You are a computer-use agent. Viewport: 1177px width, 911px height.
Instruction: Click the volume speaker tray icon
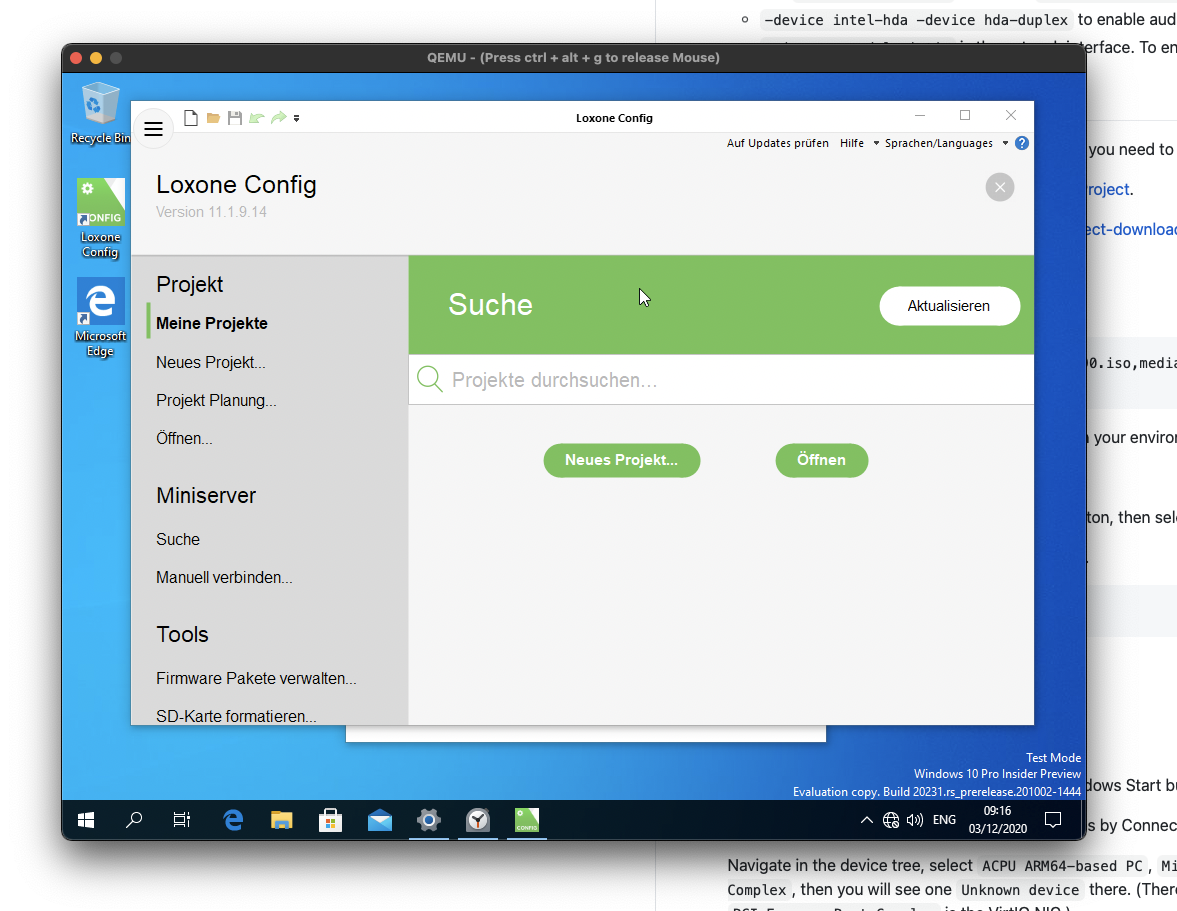914,820
